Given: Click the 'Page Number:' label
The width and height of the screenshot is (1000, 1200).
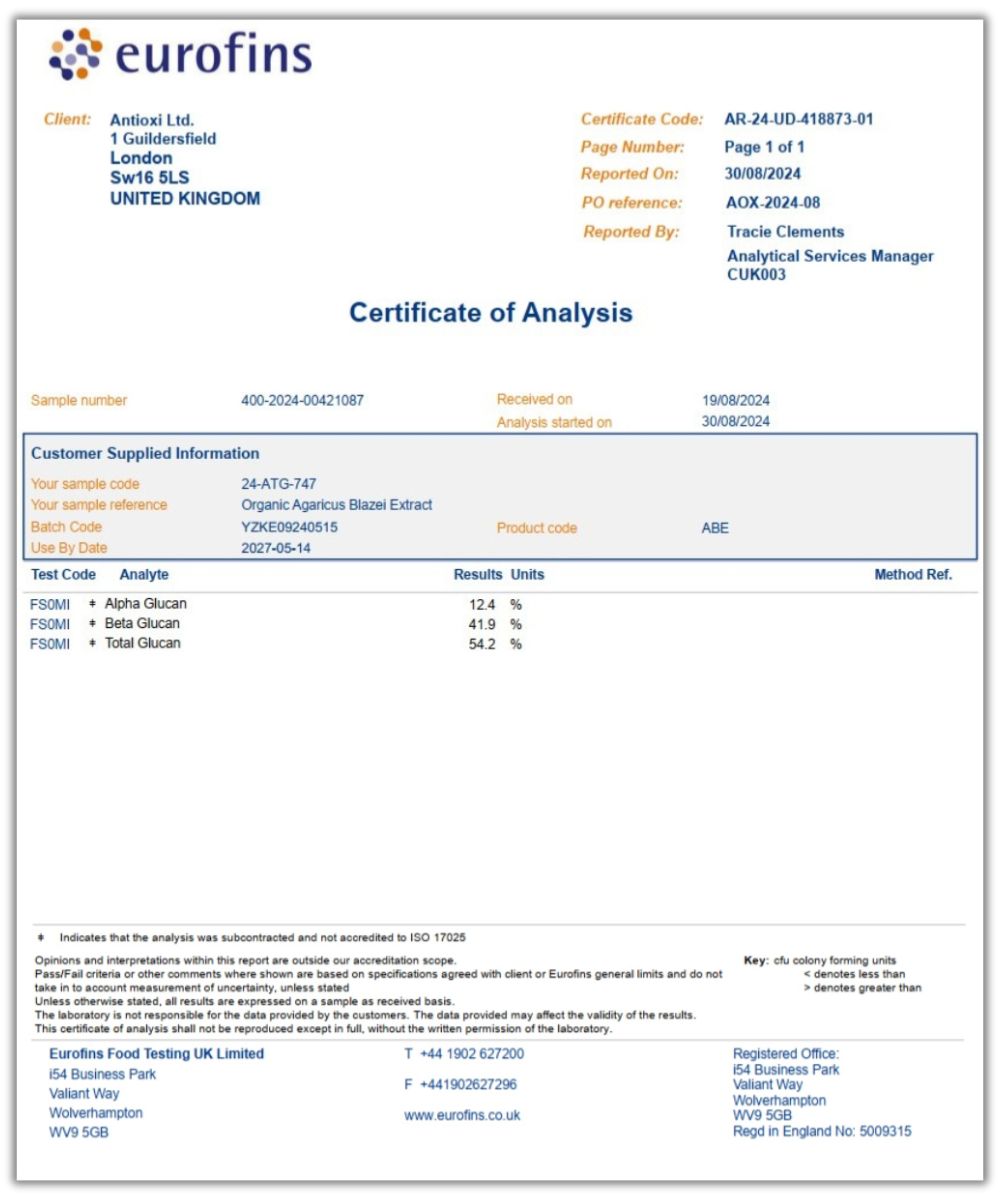Looking at the screenshot, I should pos(633,147).
